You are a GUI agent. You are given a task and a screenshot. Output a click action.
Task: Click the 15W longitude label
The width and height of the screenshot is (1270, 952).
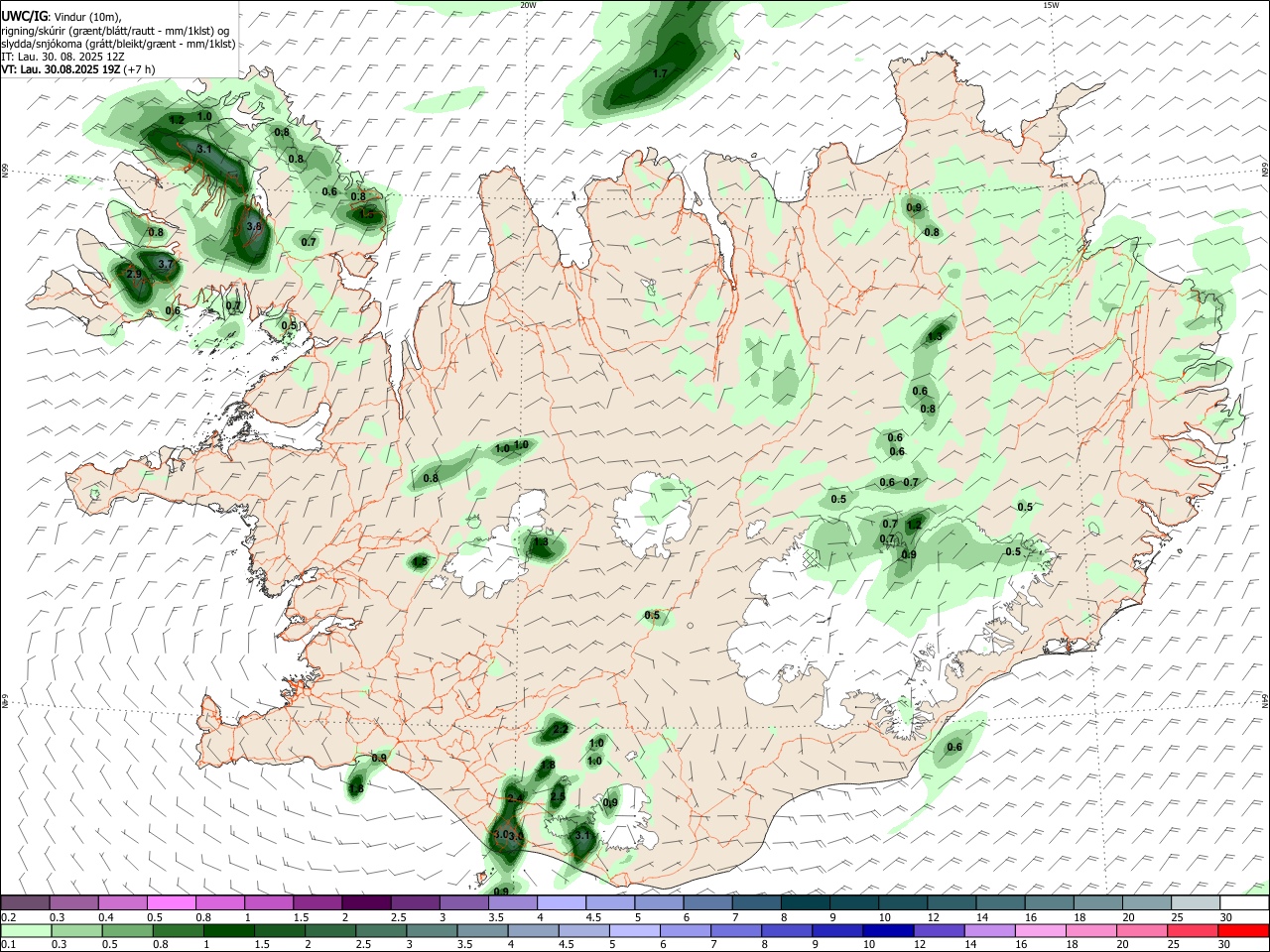(1051, 5)
